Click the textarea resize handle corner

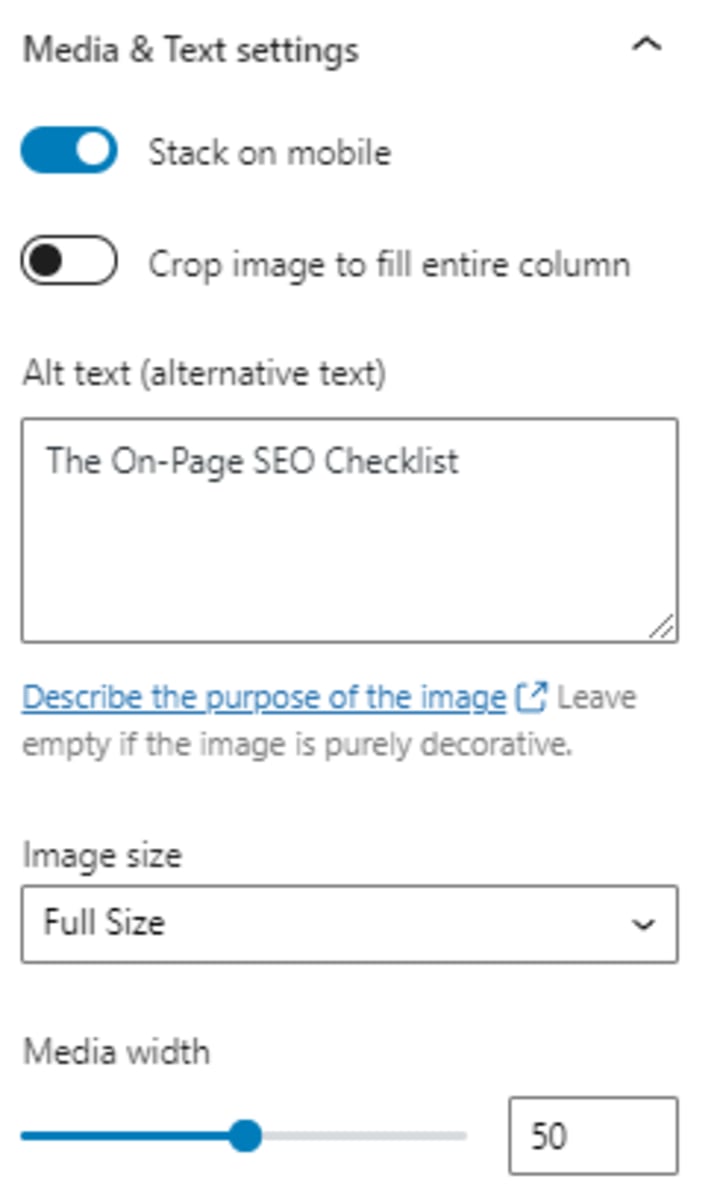663,626
